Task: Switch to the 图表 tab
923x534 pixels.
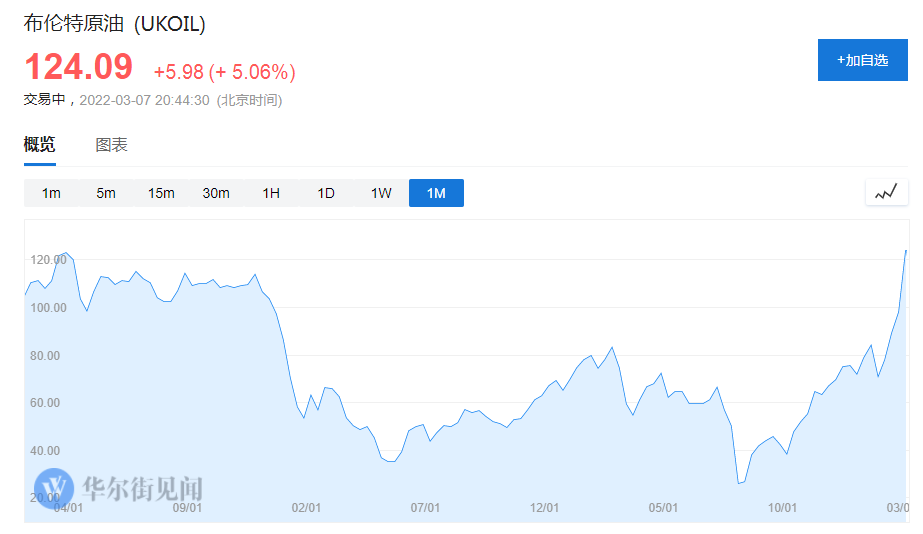Action: [111, 145]
